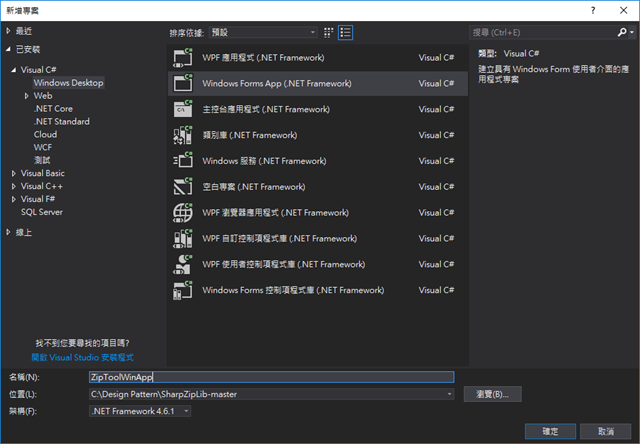The height and width of the screenshot is (444, 640).
Task: Select '主控台應用程式 (.NET Framework)' row text
Action: [x=266, y=109]
